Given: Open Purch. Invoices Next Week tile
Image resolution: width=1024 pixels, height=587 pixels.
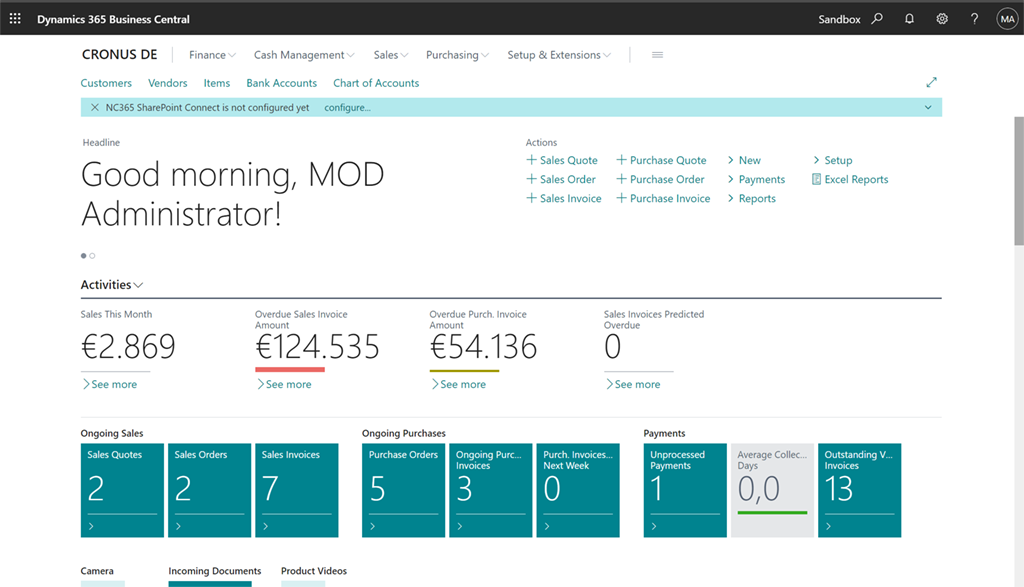Looking at the screenshot, I should 578,490.
